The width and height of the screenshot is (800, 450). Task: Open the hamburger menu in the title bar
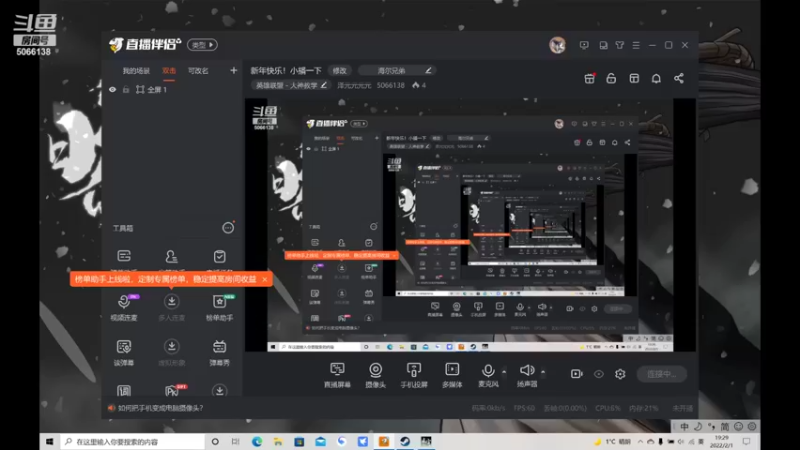[x=636, y=45]
